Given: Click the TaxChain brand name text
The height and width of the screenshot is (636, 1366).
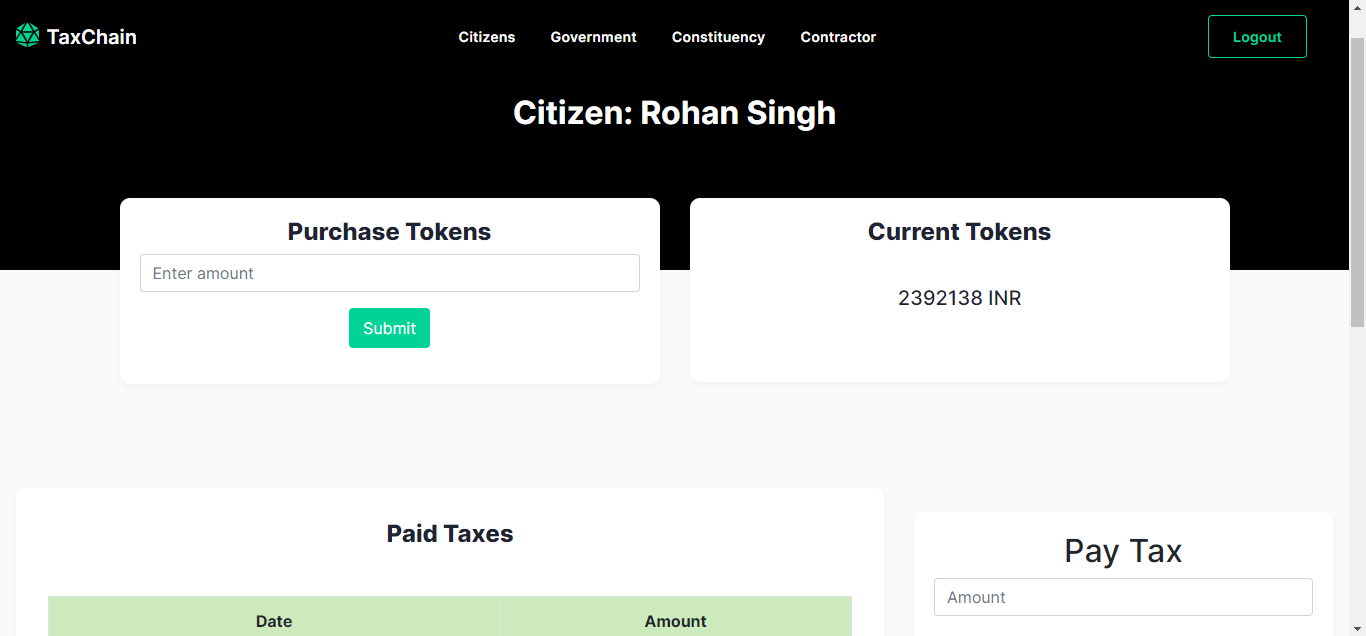Looking at the screenshot, I should tap(91, 37).
